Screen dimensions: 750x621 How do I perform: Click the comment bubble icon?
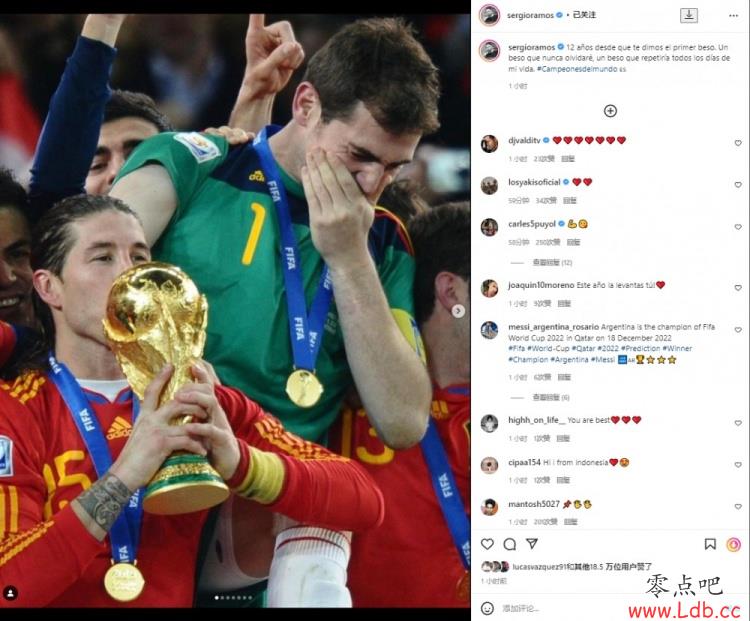point(510,544)
